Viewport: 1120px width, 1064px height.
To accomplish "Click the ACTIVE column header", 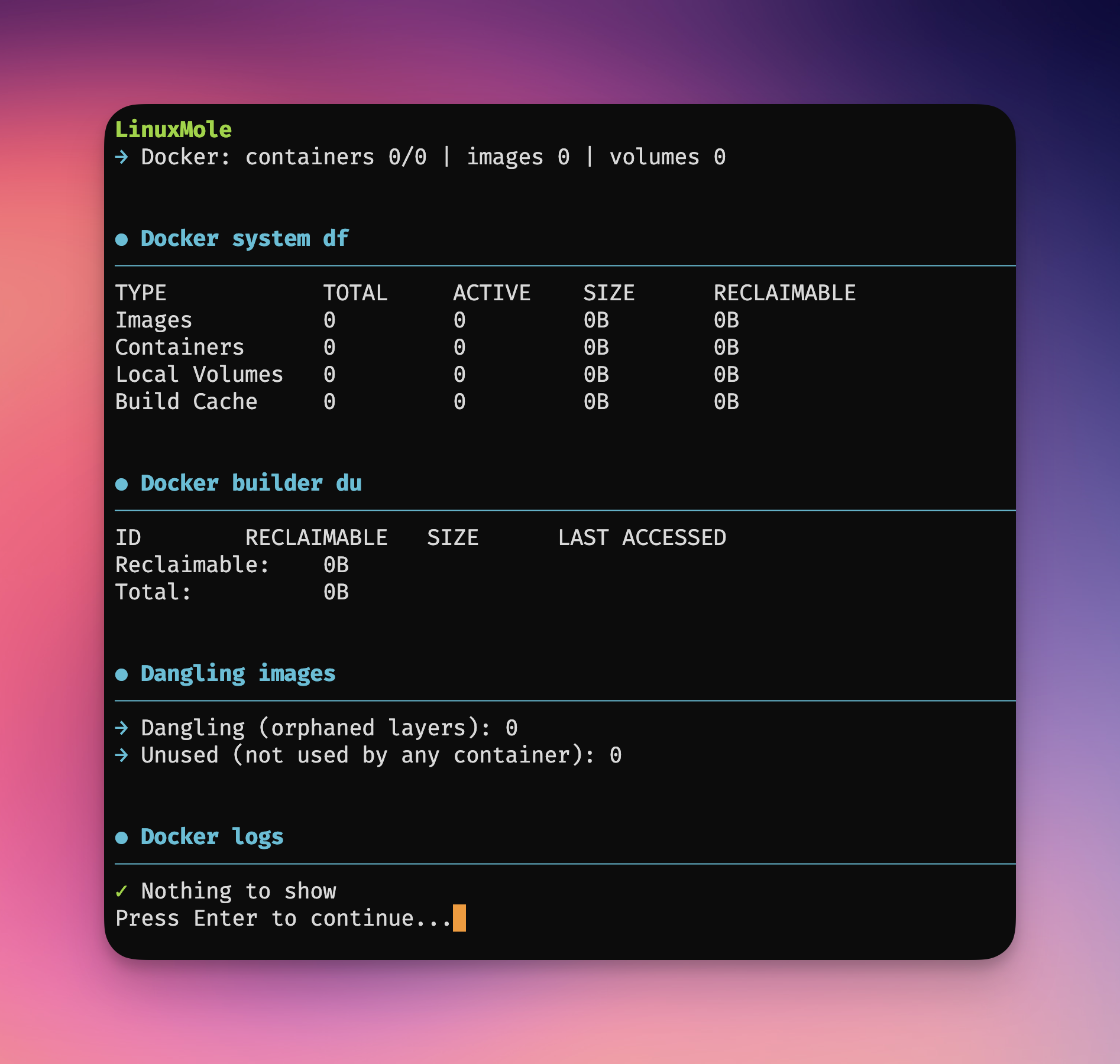I will (x=492, y=293).
